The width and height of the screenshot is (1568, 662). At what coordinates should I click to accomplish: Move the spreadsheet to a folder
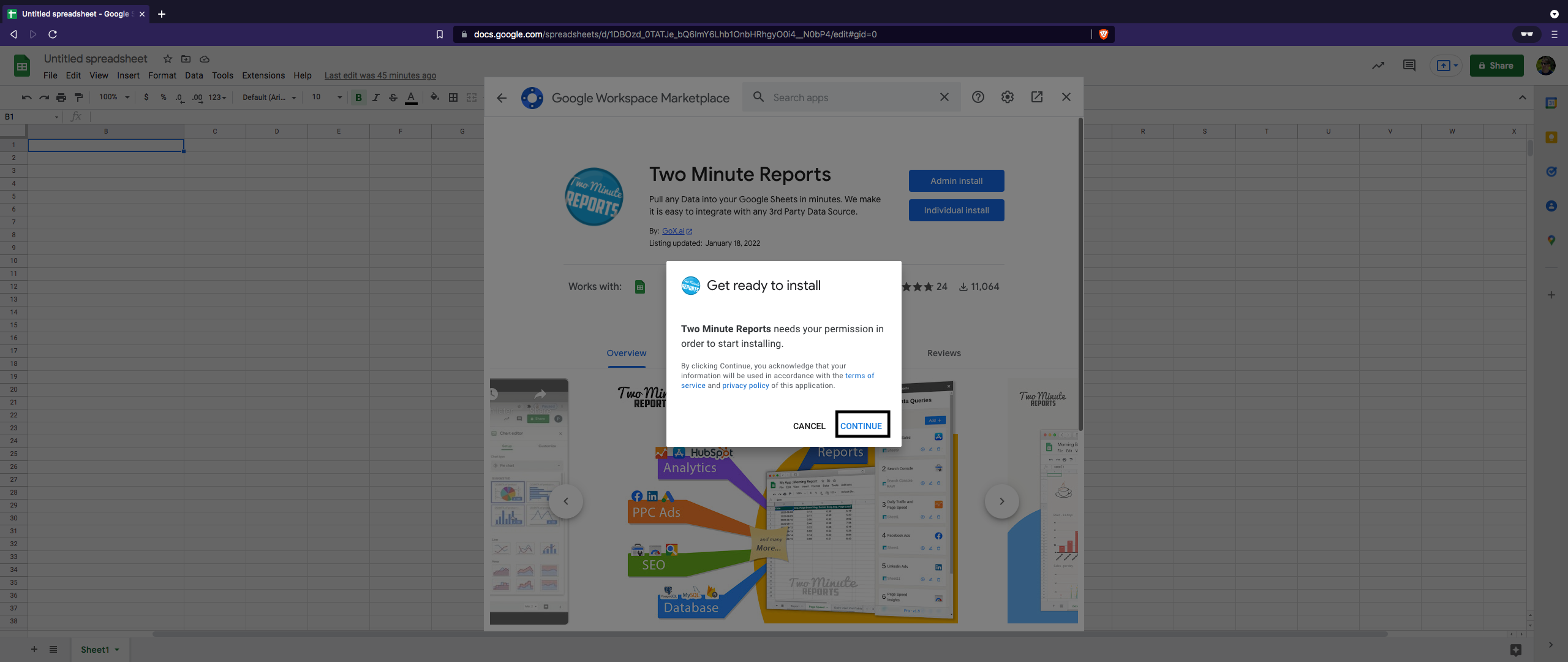(186, 59)
